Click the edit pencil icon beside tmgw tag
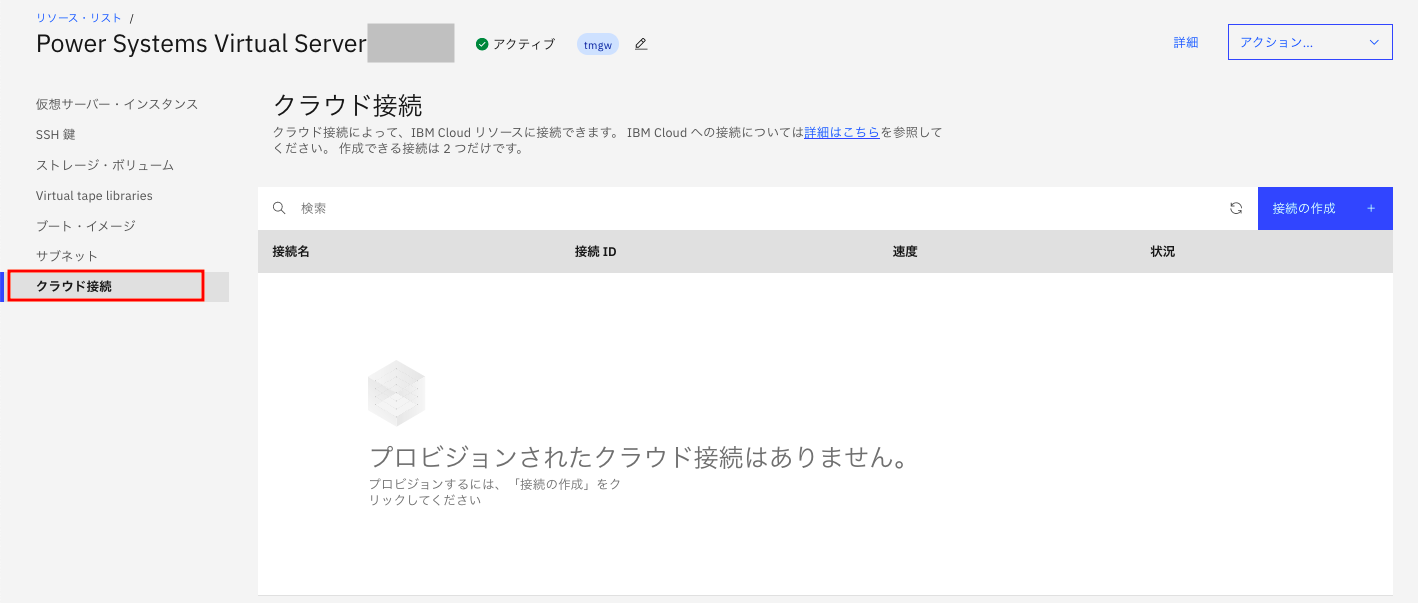The image size is (1418, 603). point(641,44)
